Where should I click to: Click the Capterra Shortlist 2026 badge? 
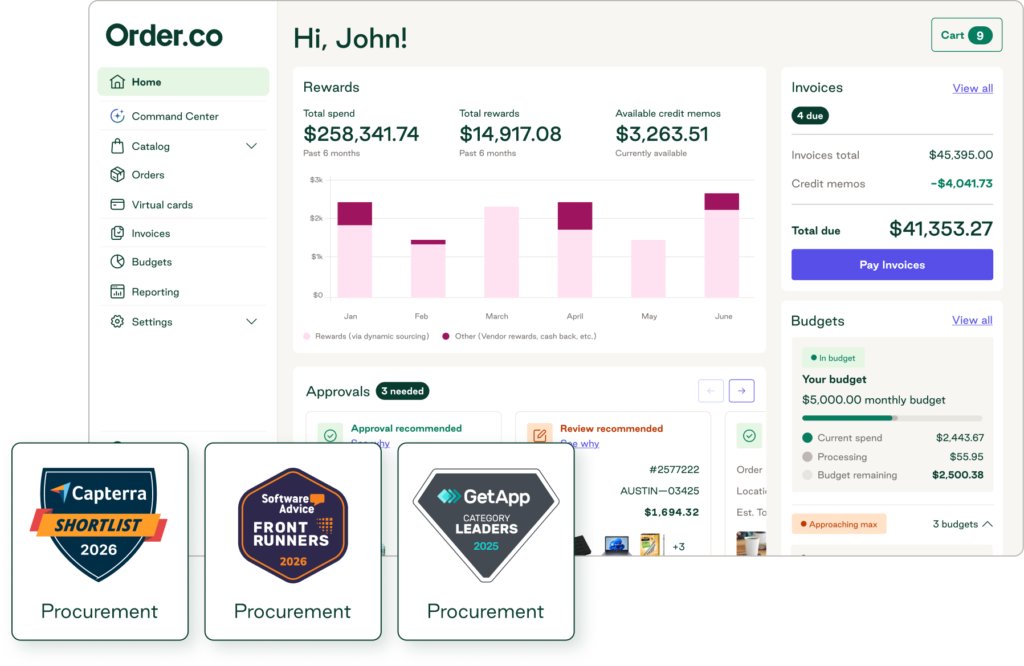coord(99,524)
